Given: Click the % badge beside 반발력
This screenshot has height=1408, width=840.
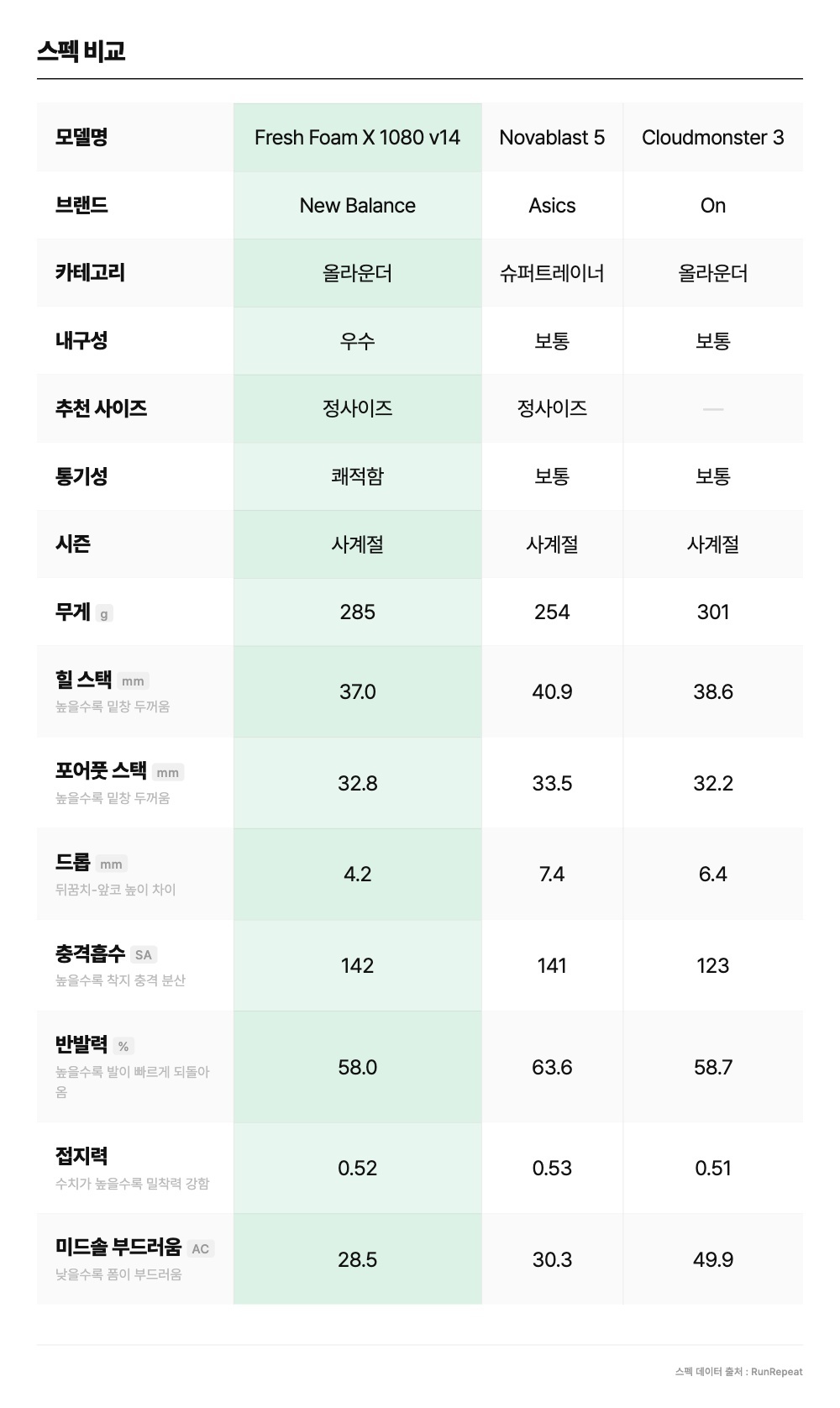Looking at the screenshot, I should [123, 1047].
